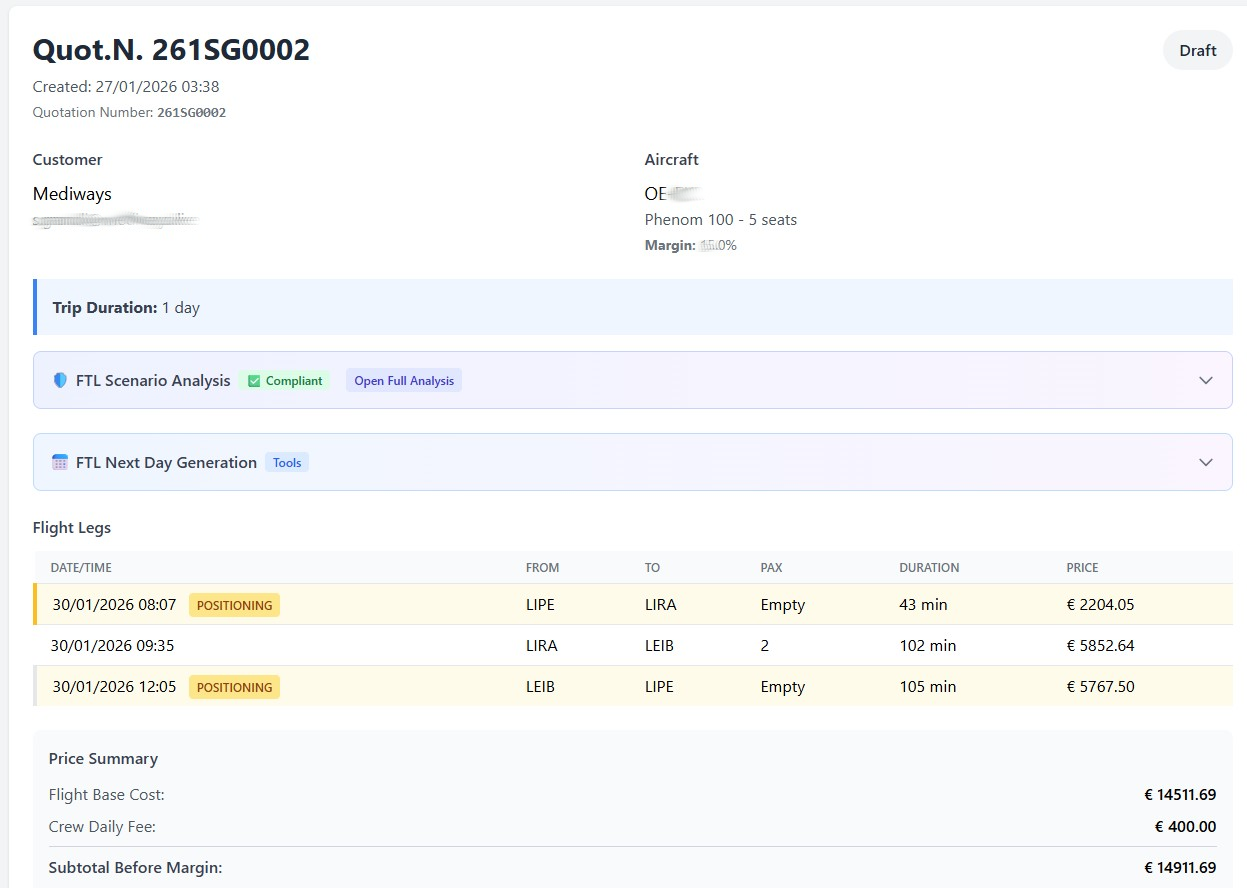This screenshot has height=888, width=1247.
Task: Click the green checkmark in Compliant badge
Action: (254, 381)
